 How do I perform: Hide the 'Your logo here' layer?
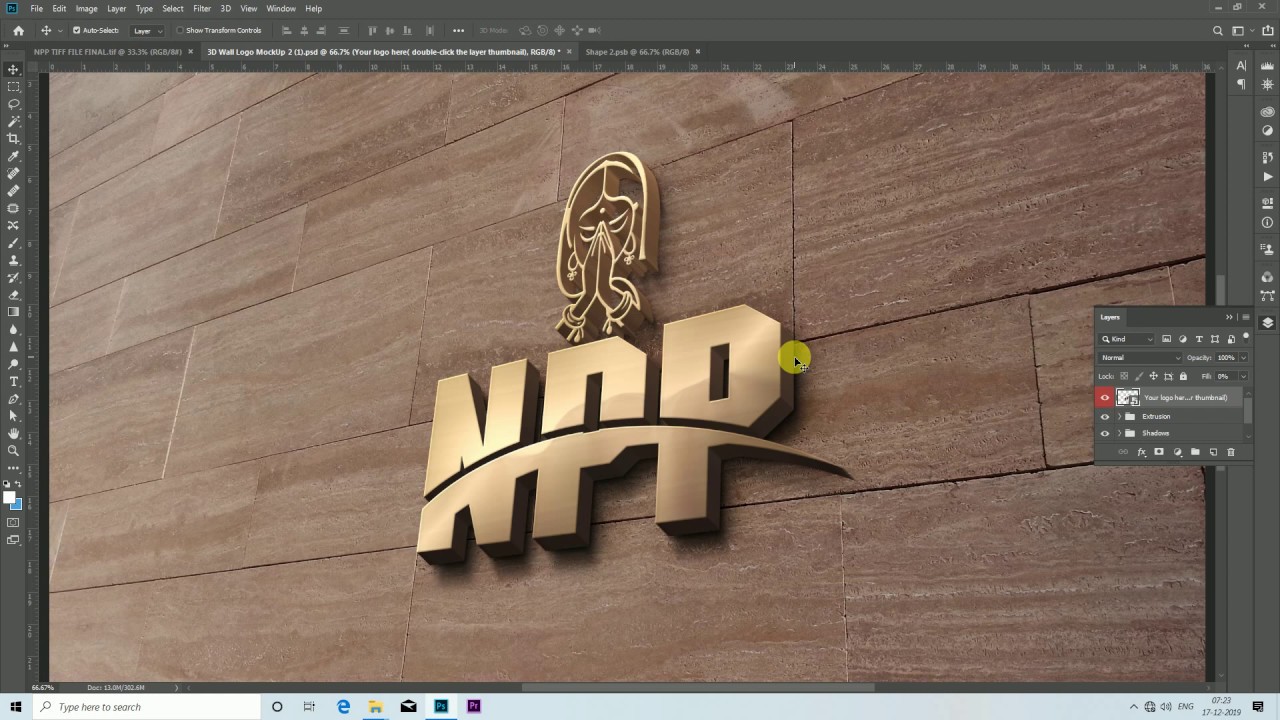(x=1105, y=397)
